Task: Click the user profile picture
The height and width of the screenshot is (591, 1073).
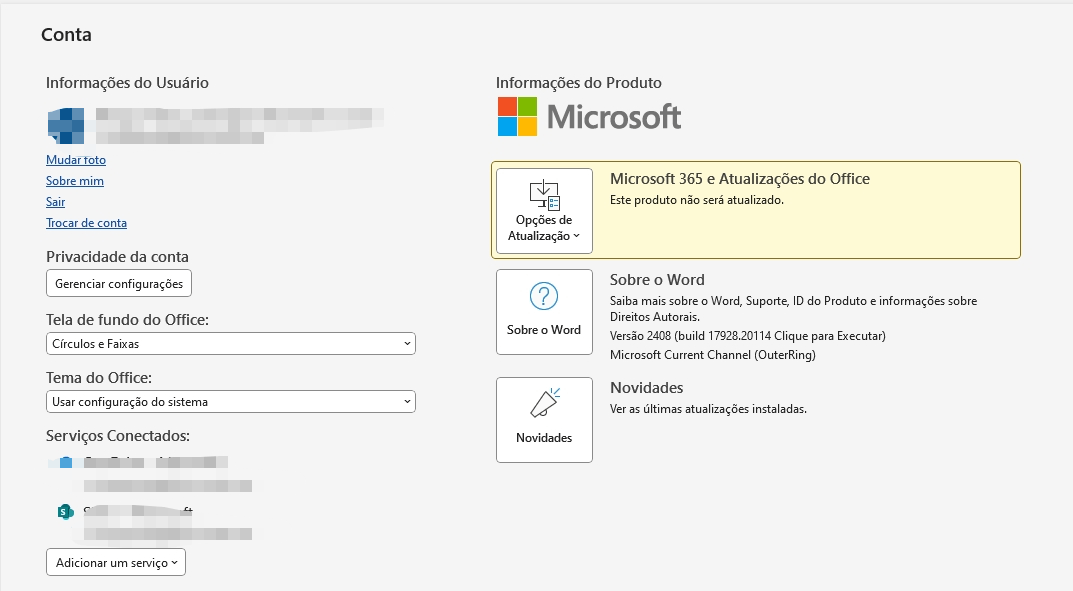Action: [x=66, y=126]
